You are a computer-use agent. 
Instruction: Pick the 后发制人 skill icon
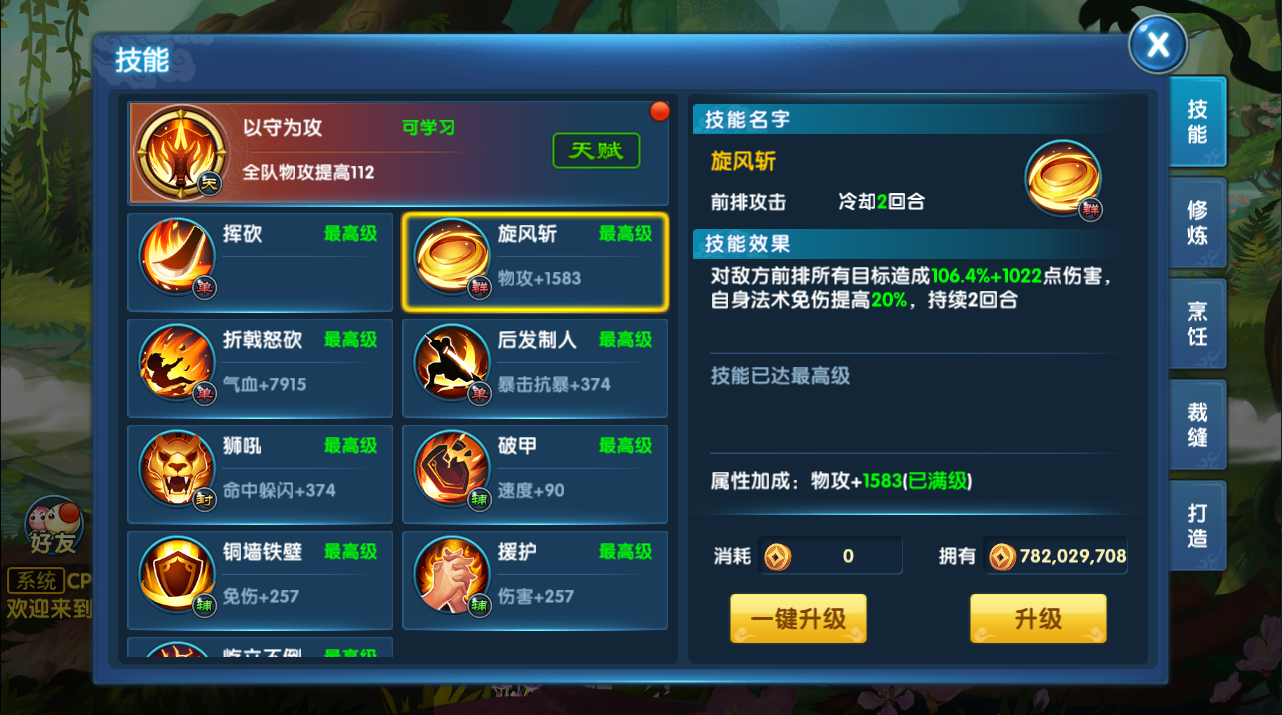pyautogui.click(x=452, y=362)
